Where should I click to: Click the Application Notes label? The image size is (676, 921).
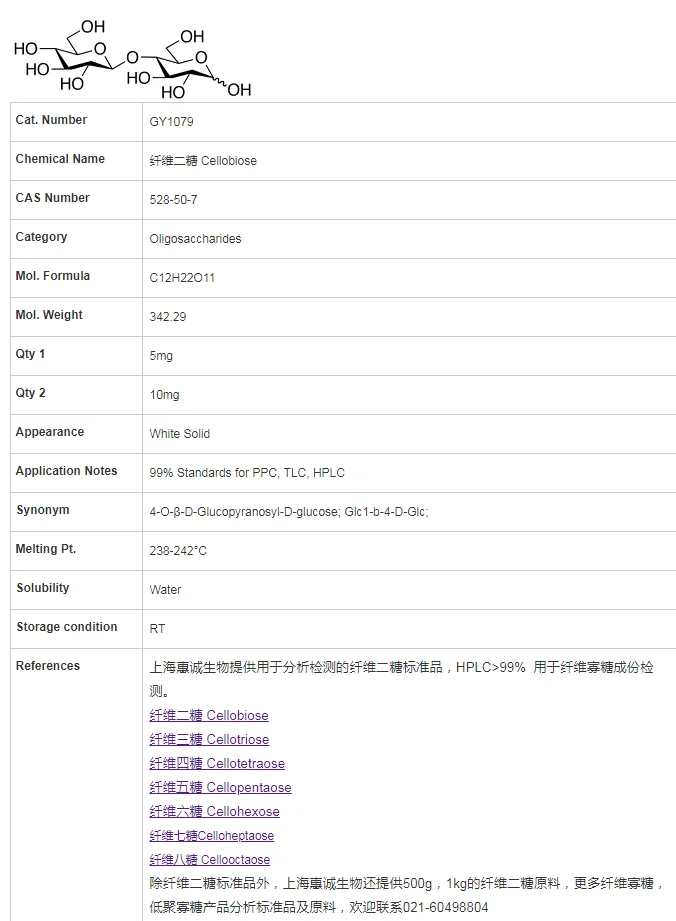(66, 470)
